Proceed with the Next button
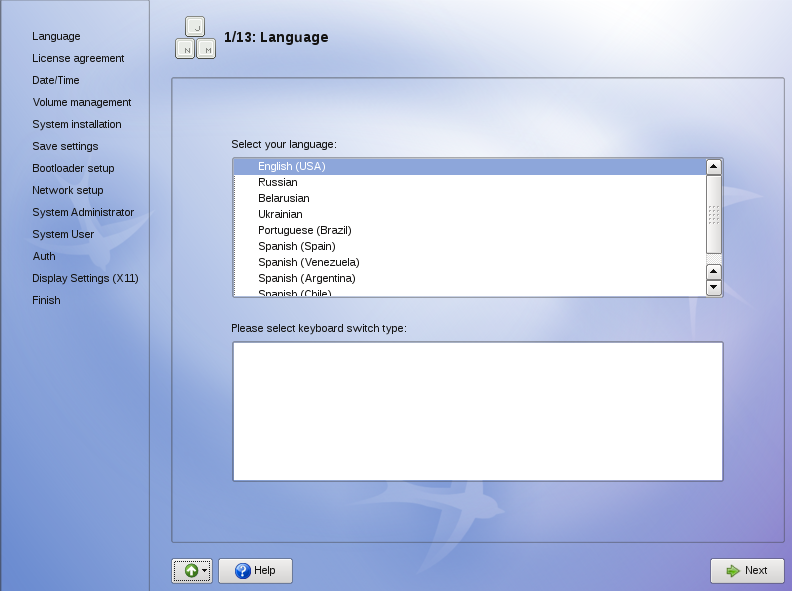 747,570
